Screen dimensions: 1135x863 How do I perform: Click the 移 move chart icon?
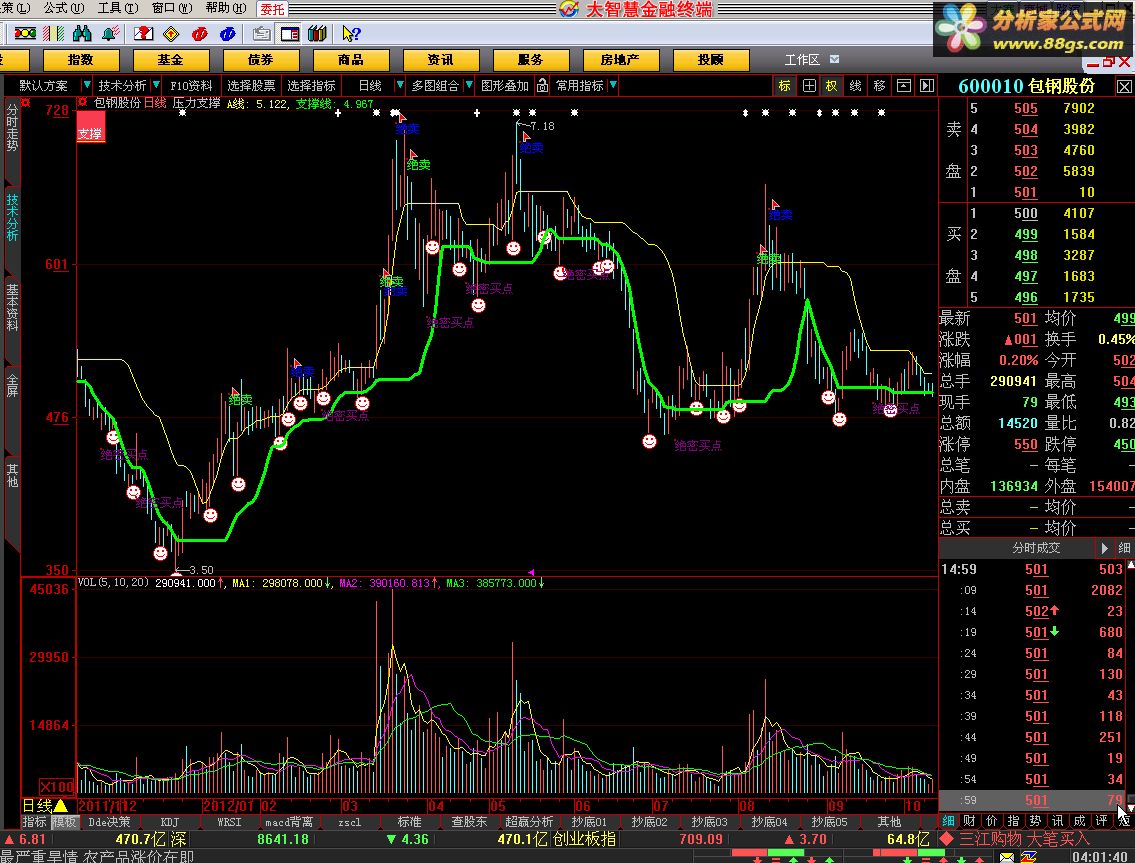pos(879,85)
